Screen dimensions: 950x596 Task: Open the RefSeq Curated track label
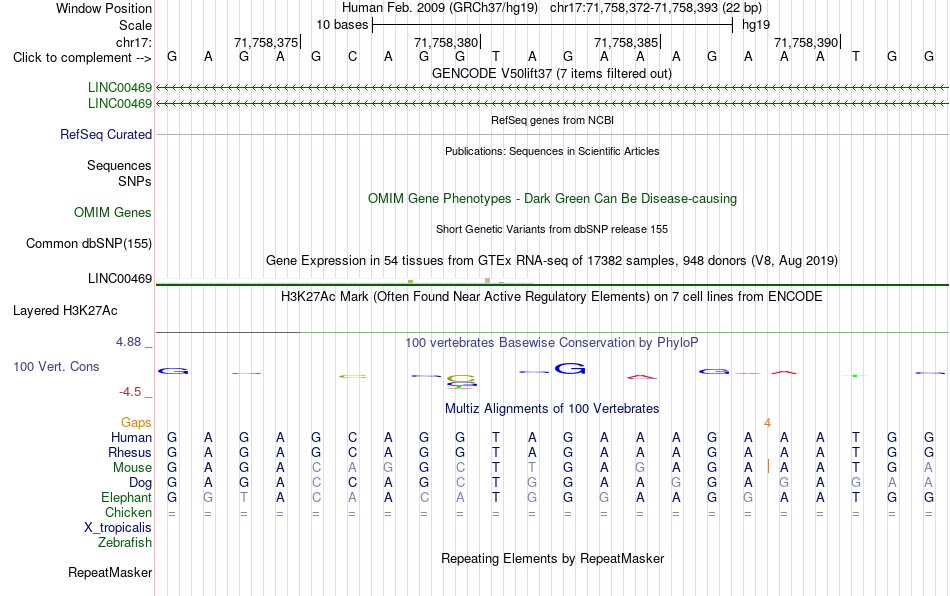click(x=105, y=134)
